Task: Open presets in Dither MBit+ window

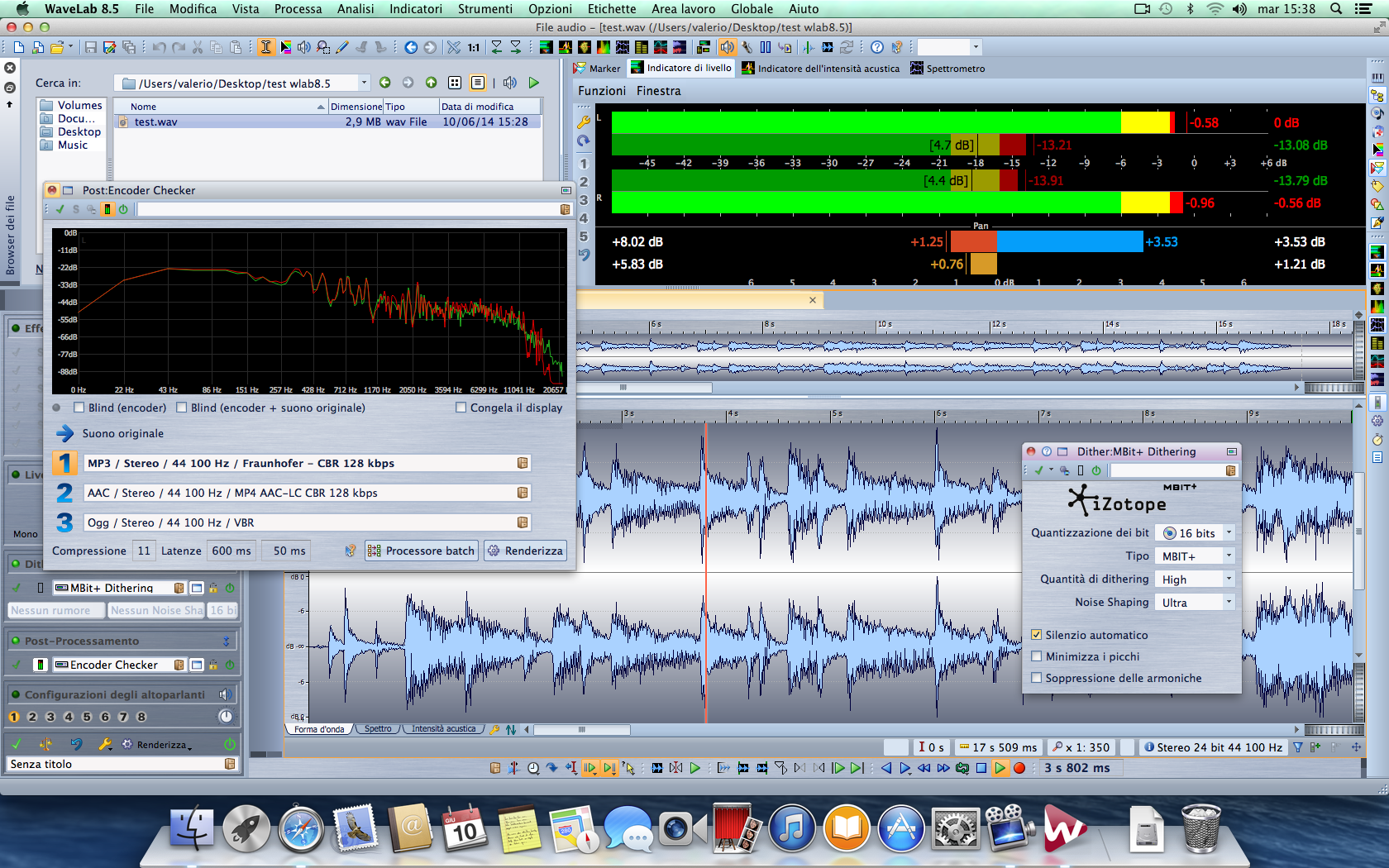Action: pos(1231,470)
